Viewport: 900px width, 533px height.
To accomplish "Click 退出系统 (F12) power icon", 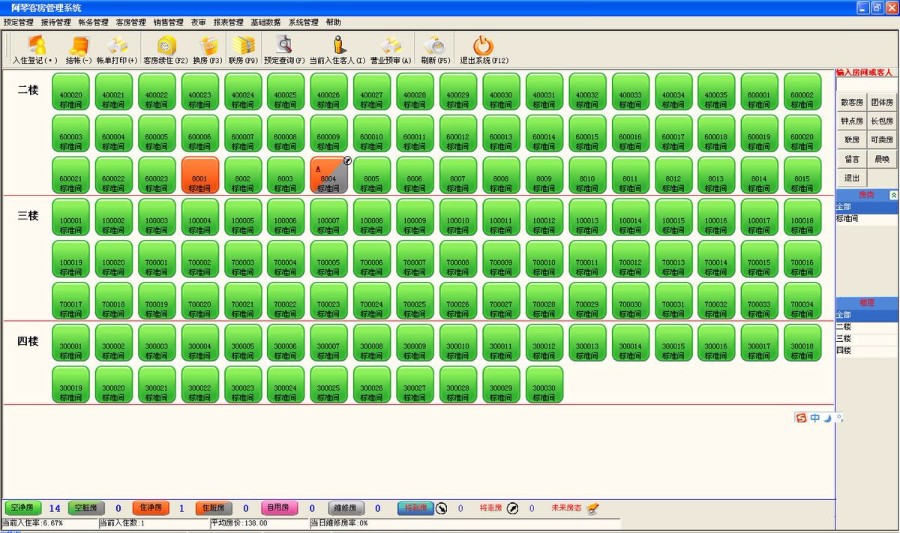I will tap(483, 45).
